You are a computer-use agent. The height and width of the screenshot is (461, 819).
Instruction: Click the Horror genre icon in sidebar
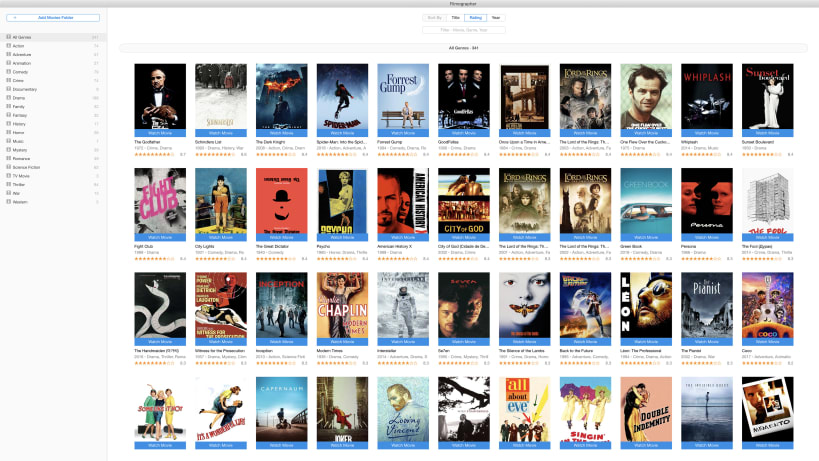(8, 132)
